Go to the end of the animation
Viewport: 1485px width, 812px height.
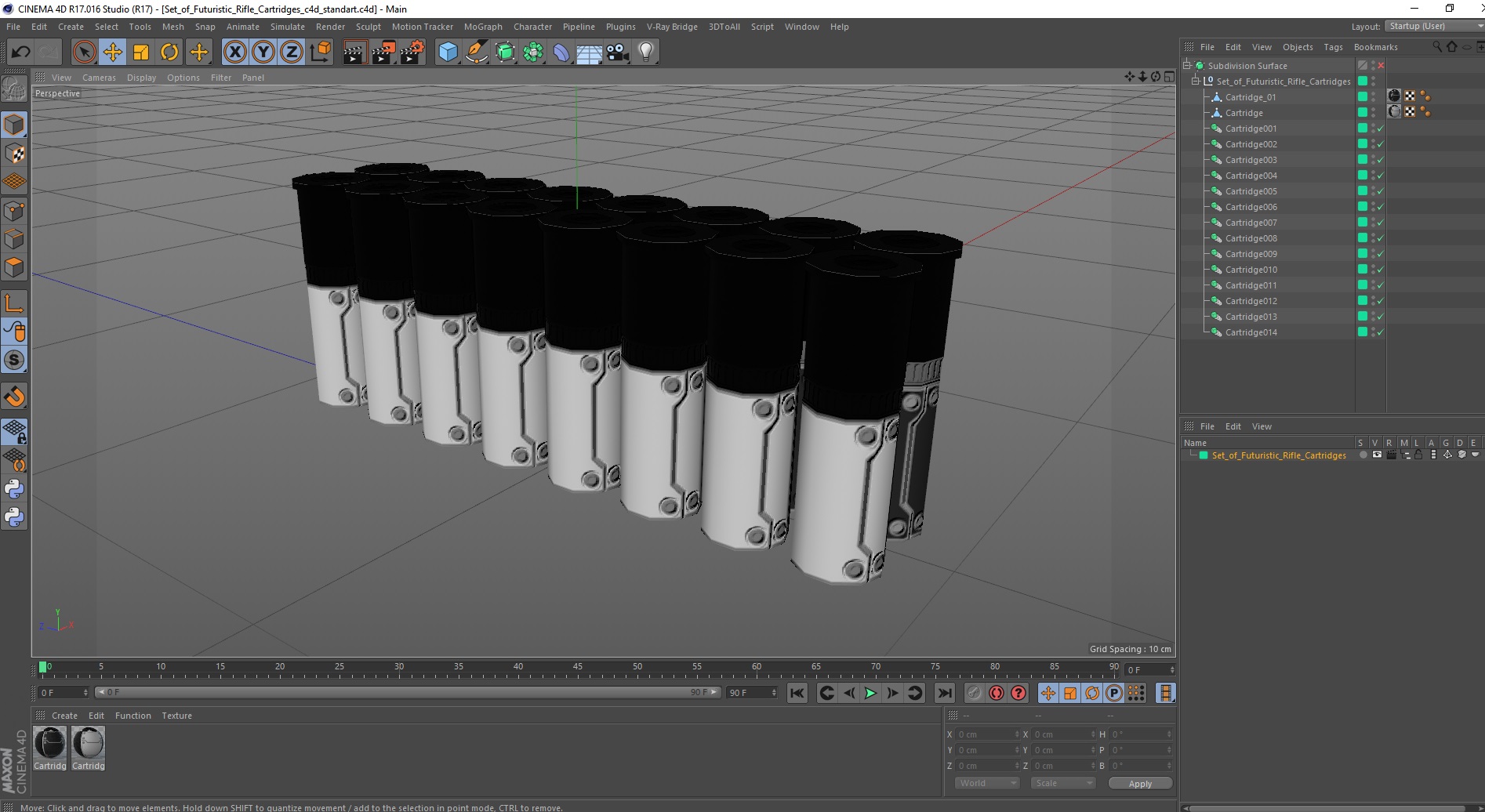pos(945,693)
